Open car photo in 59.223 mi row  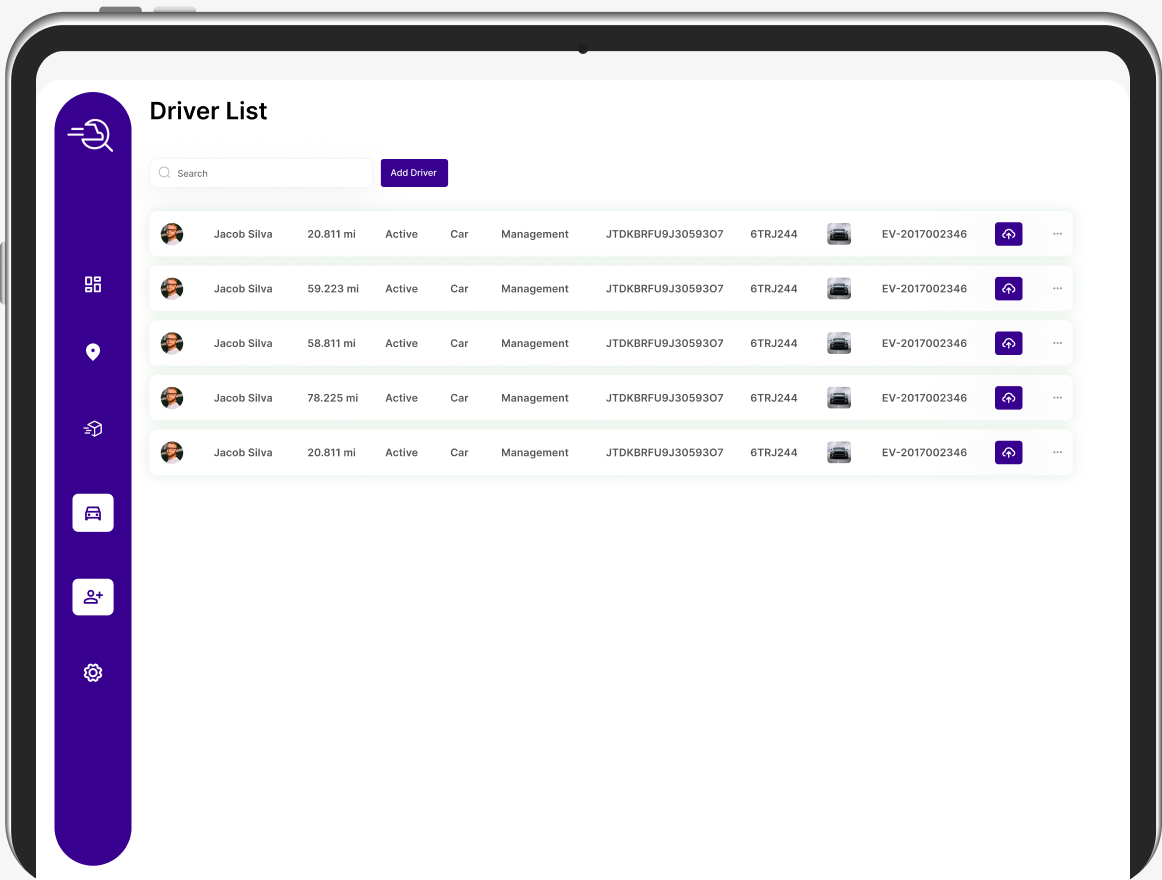839,288
